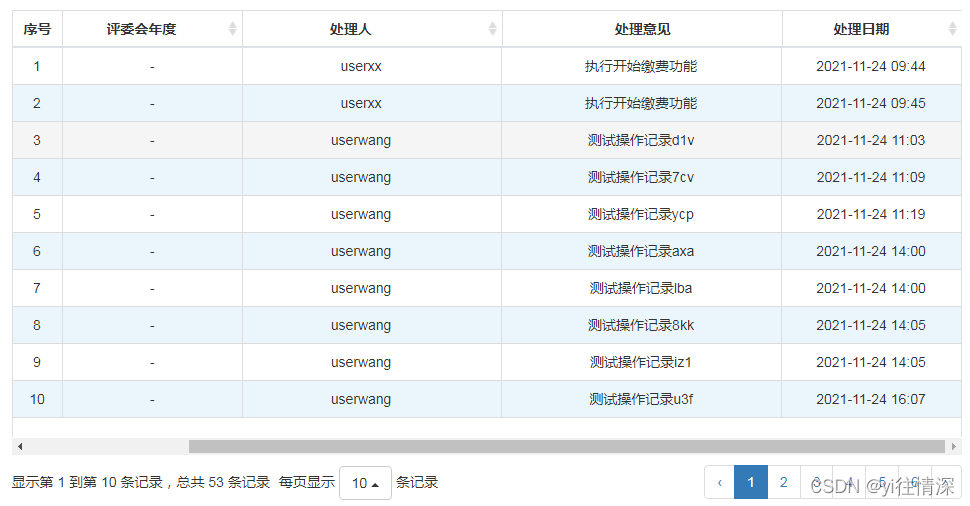Click date 2021-11-24 11:09
Image resolution: width=970 pixels, height=506 pixels.
tap(870, 178)
